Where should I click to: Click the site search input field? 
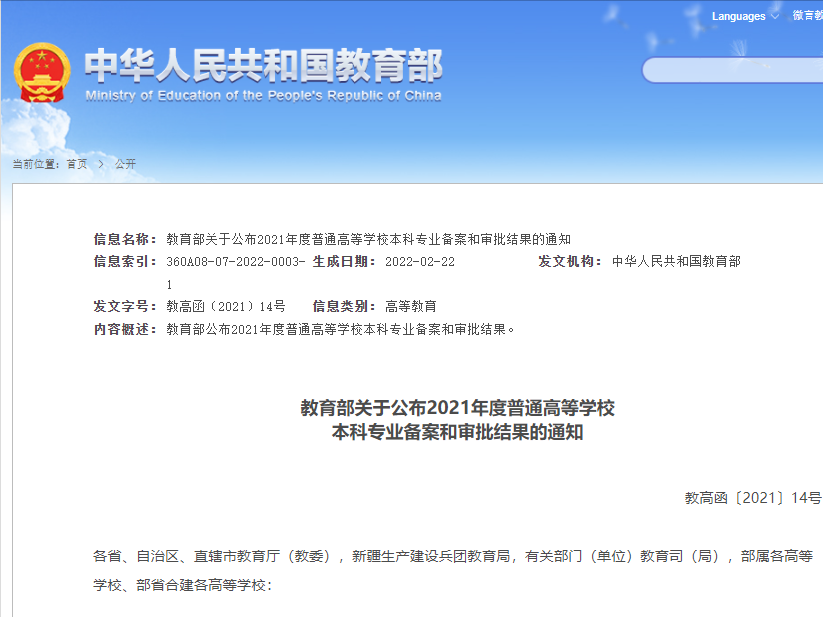(x=733, y=70)
